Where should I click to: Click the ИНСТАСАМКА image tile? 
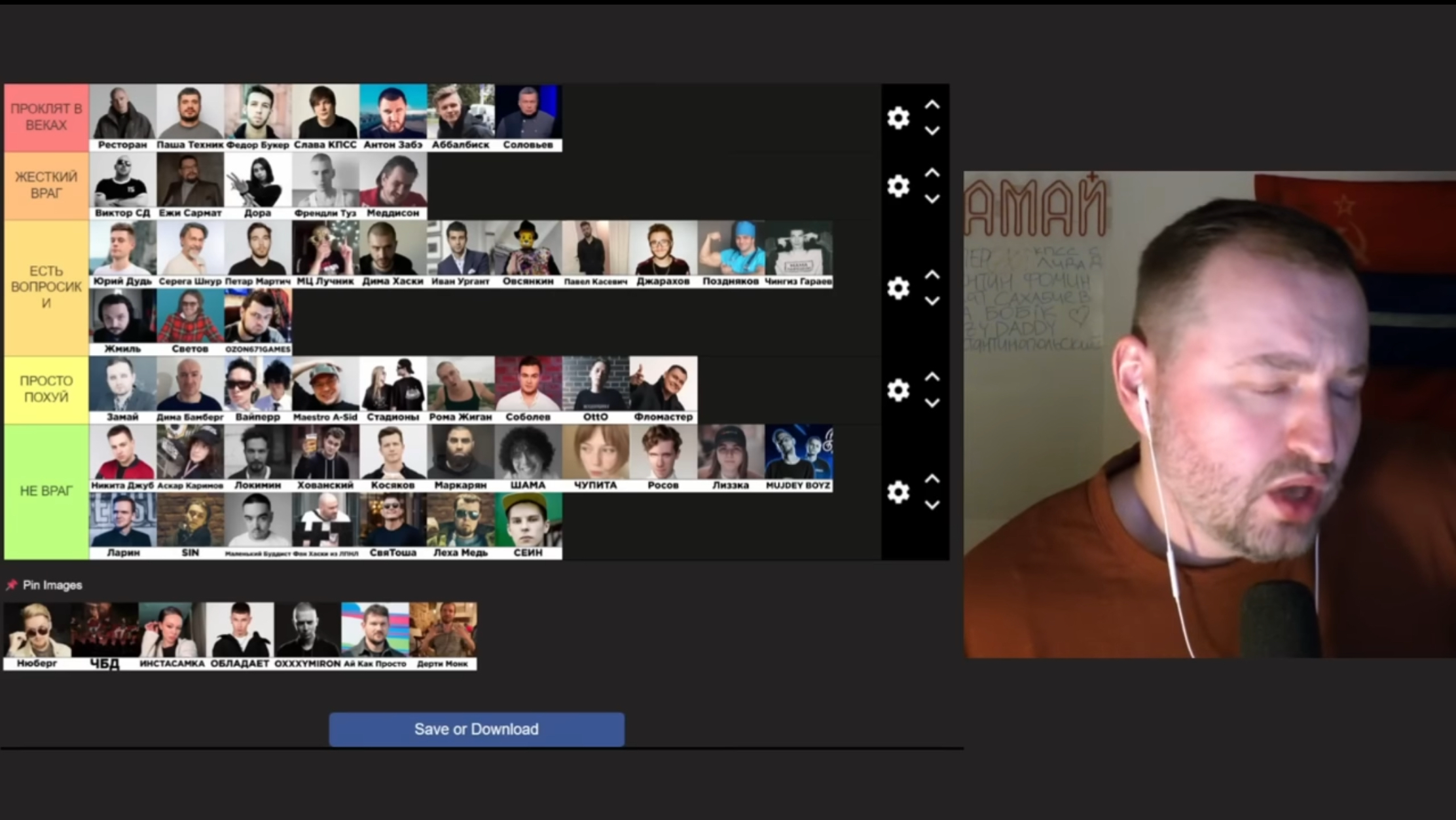[172, 635]
